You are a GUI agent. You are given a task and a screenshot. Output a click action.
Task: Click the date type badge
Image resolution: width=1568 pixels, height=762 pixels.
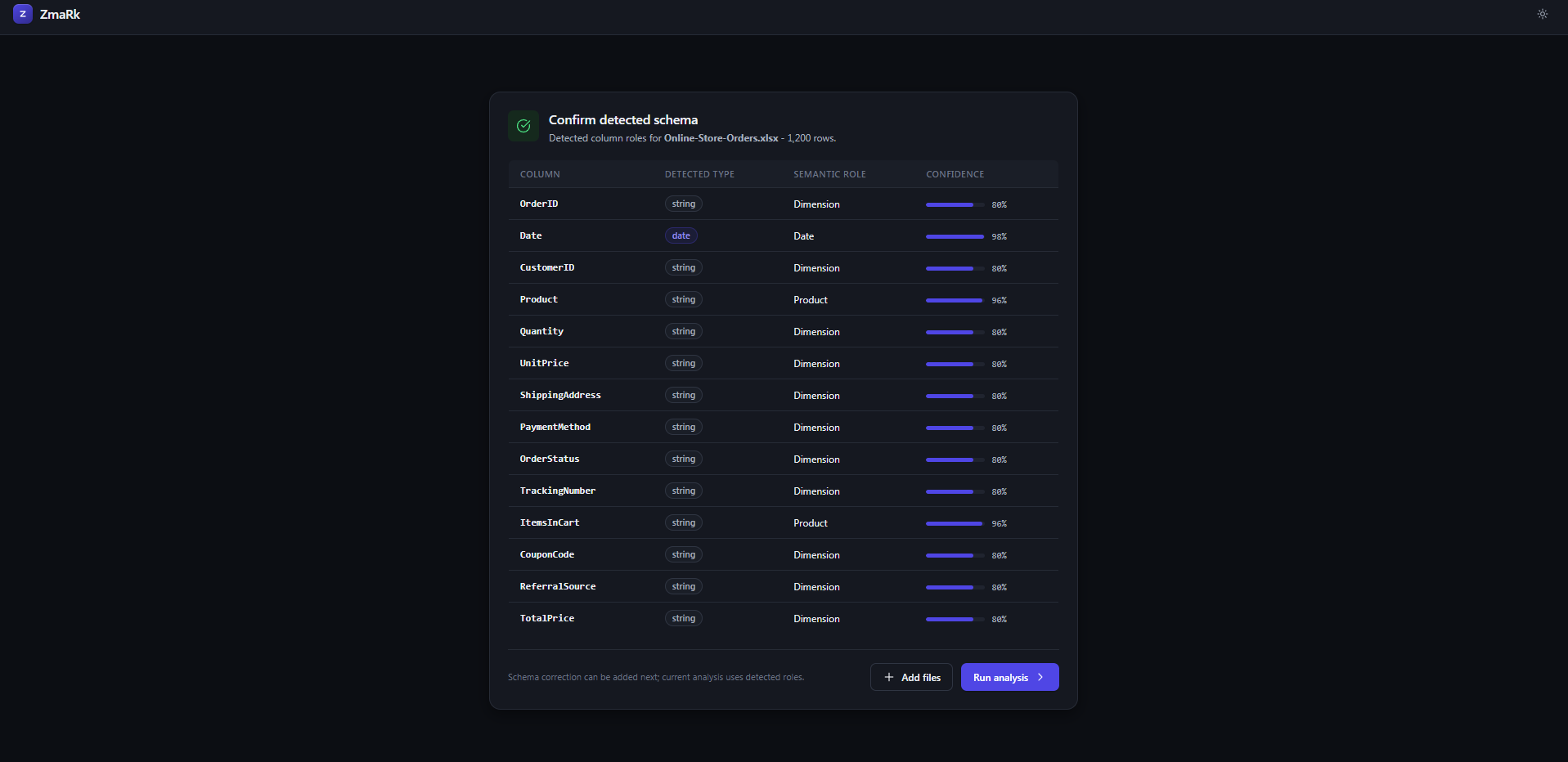point(681,235)
